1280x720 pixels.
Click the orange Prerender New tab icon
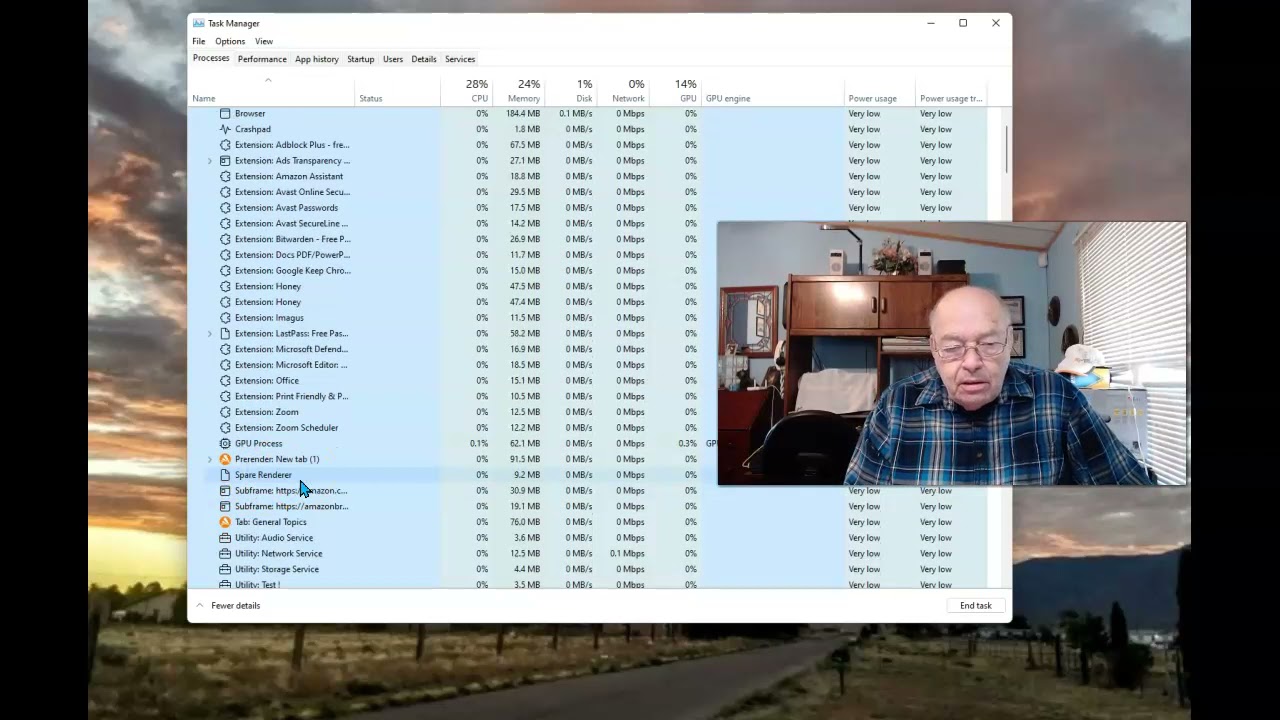click(x=225, y=459)
